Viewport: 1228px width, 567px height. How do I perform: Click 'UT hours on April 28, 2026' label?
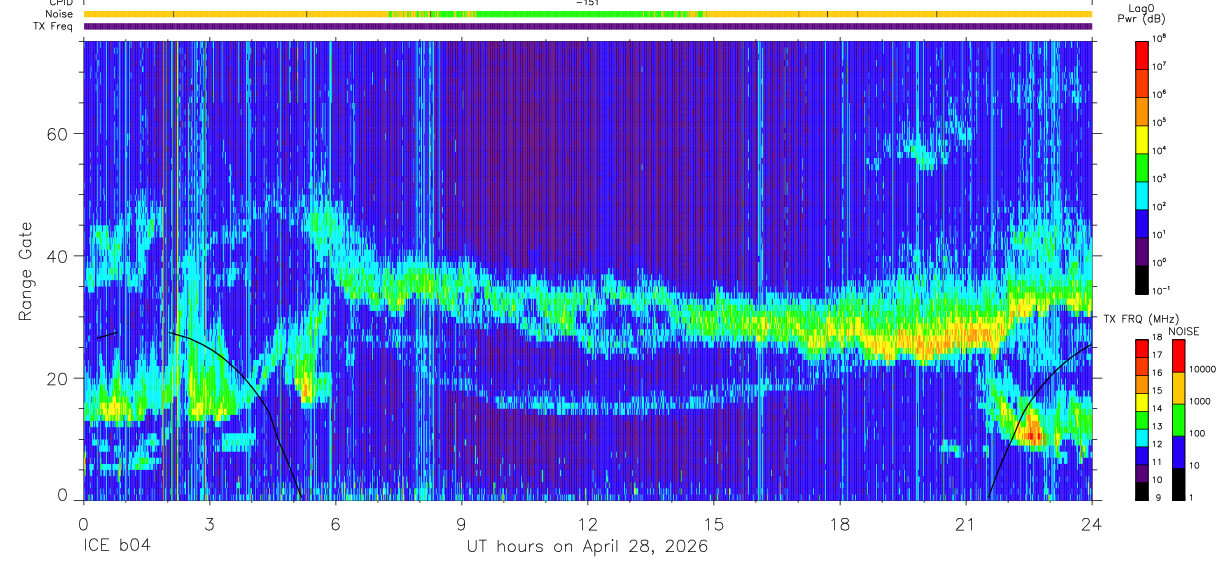pos(587,547)
